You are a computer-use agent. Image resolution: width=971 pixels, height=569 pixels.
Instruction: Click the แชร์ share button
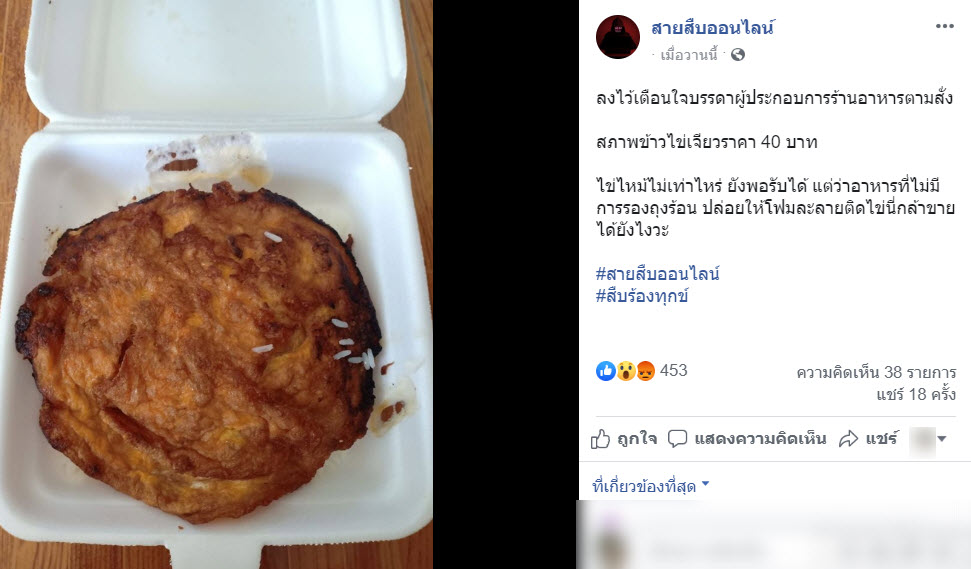pyautogui.click(x=868, y=439)
